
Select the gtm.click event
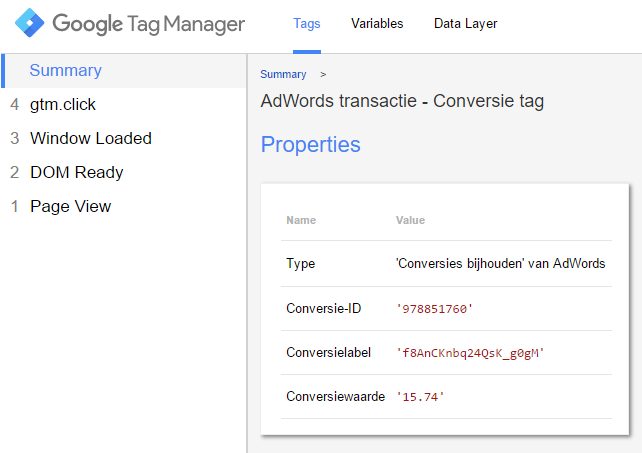pyautogui.click(x=63, y=105)
